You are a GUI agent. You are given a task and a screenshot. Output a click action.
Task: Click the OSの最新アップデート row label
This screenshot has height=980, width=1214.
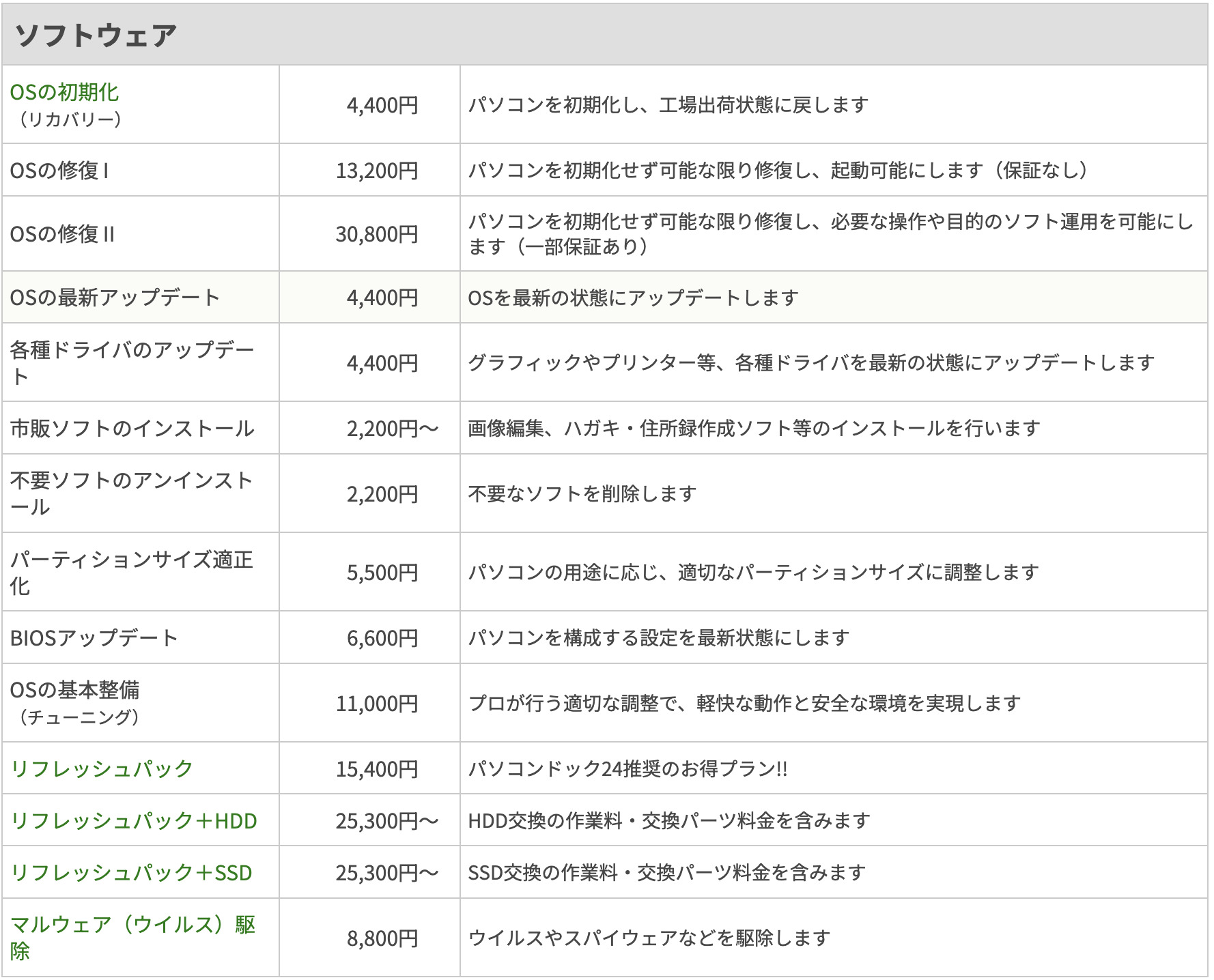coord(115,298)
